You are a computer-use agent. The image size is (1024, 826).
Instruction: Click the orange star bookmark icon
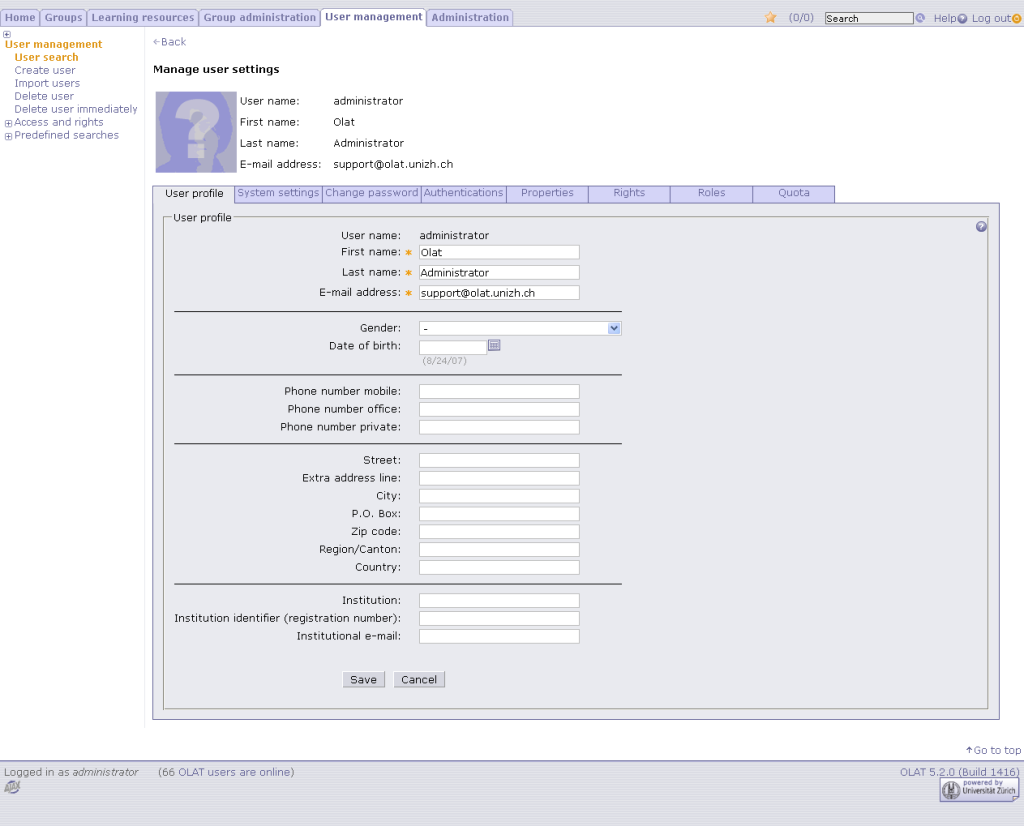click(770, 18)
